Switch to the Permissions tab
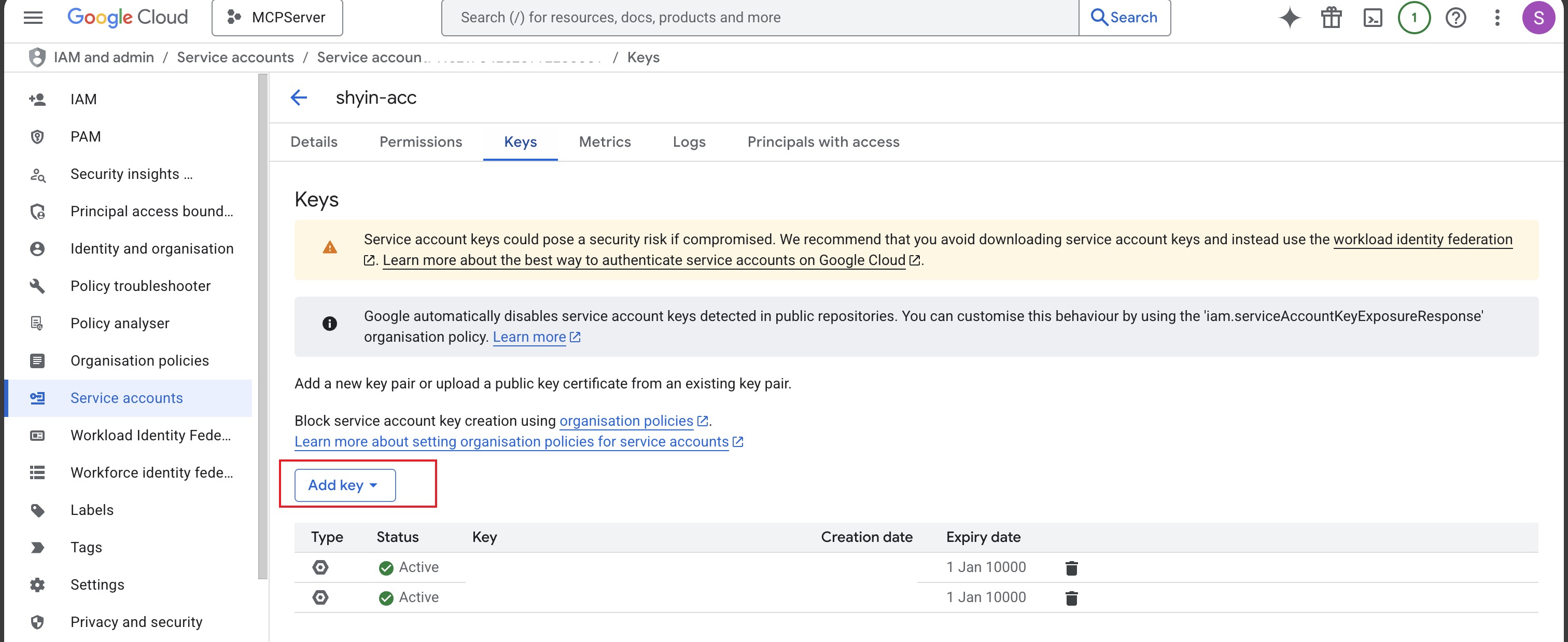Screen dimensions: 1568x642 click(x=421, y=142)
